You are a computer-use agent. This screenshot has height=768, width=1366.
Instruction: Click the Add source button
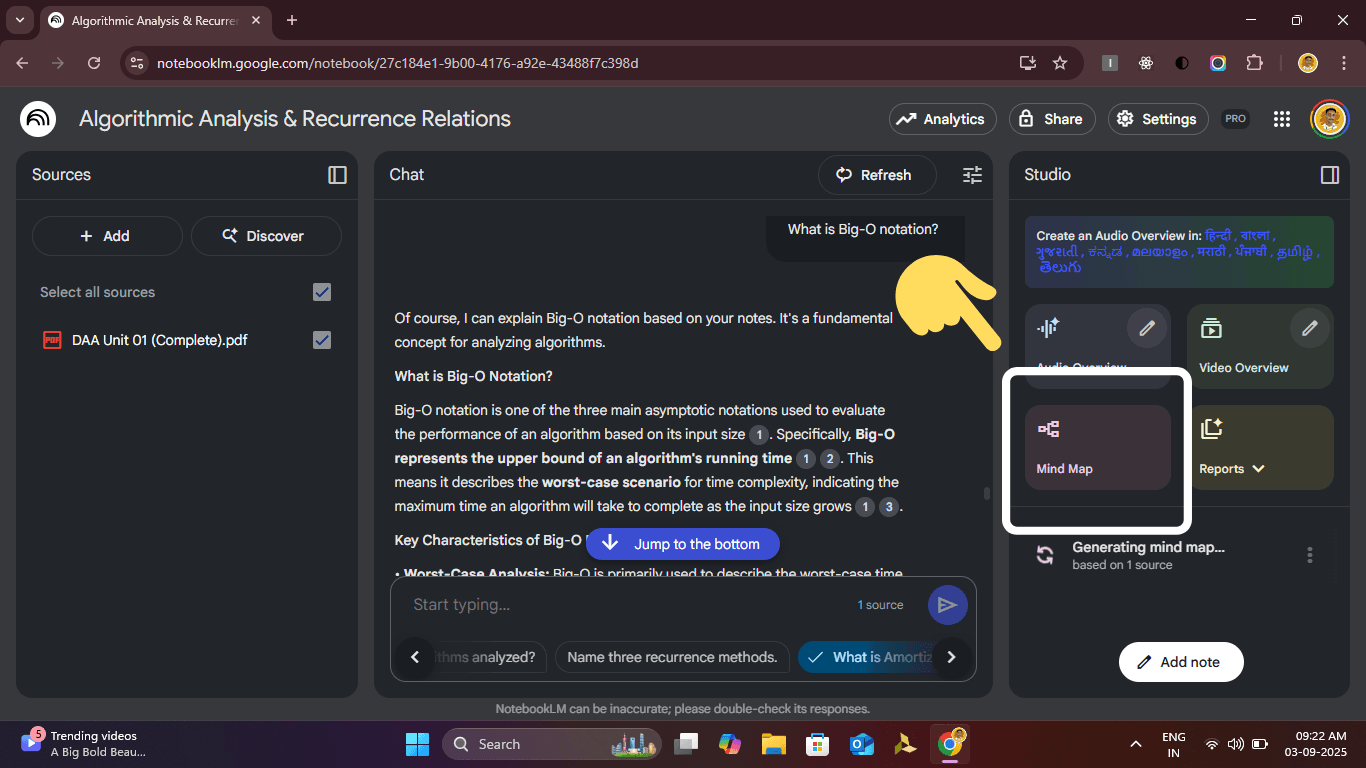107,236
